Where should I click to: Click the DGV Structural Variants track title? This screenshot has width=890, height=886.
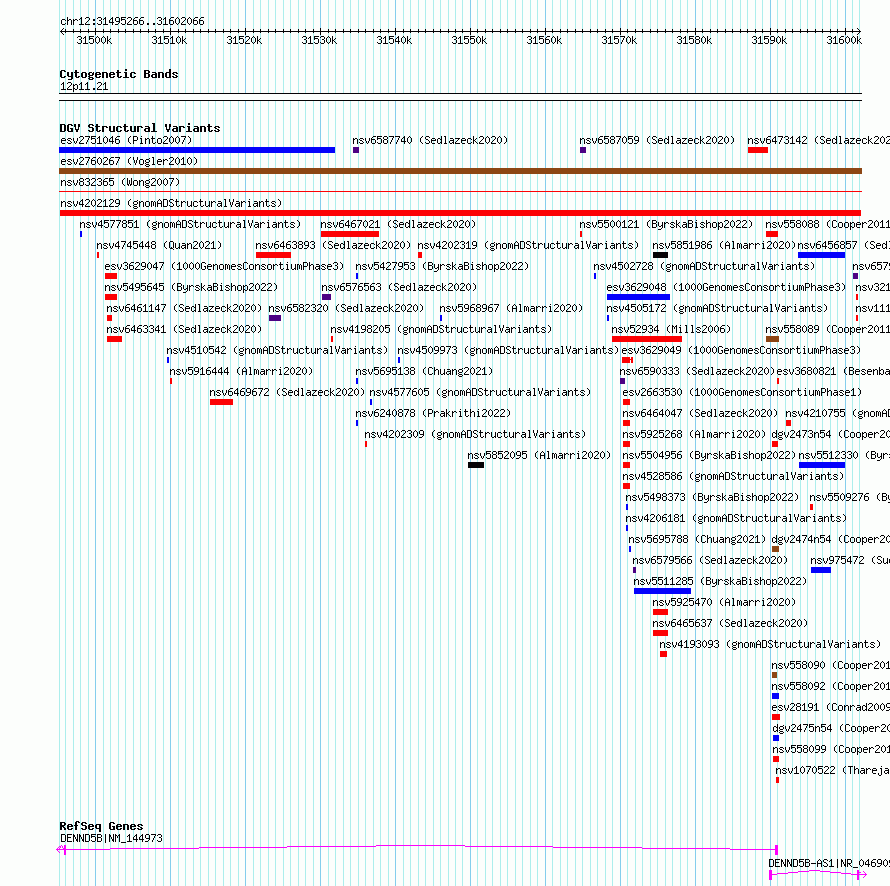point(140,128)
